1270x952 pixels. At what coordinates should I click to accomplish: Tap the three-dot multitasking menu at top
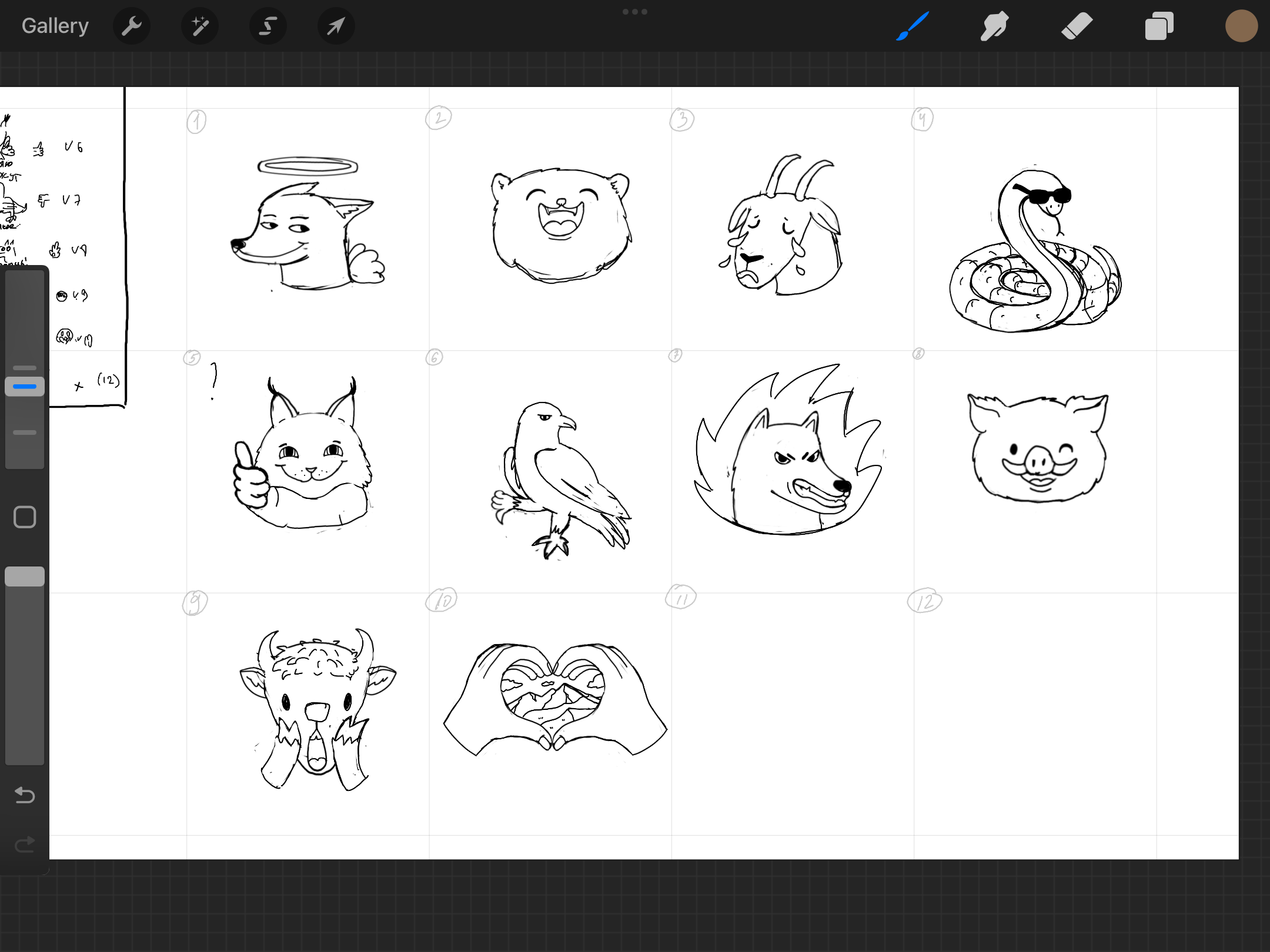coord(635,12)
